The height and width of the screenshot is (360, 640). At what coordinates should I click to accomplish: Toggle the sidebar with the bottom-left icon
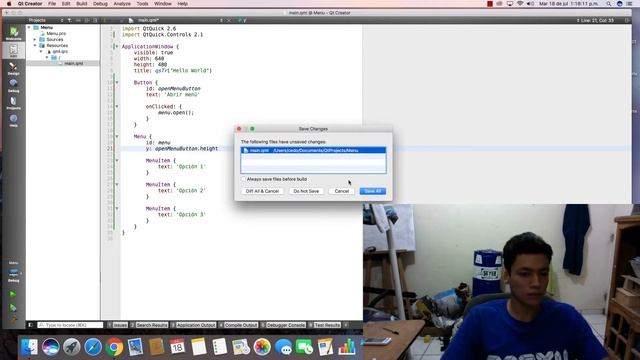click(x=31, y=325)
